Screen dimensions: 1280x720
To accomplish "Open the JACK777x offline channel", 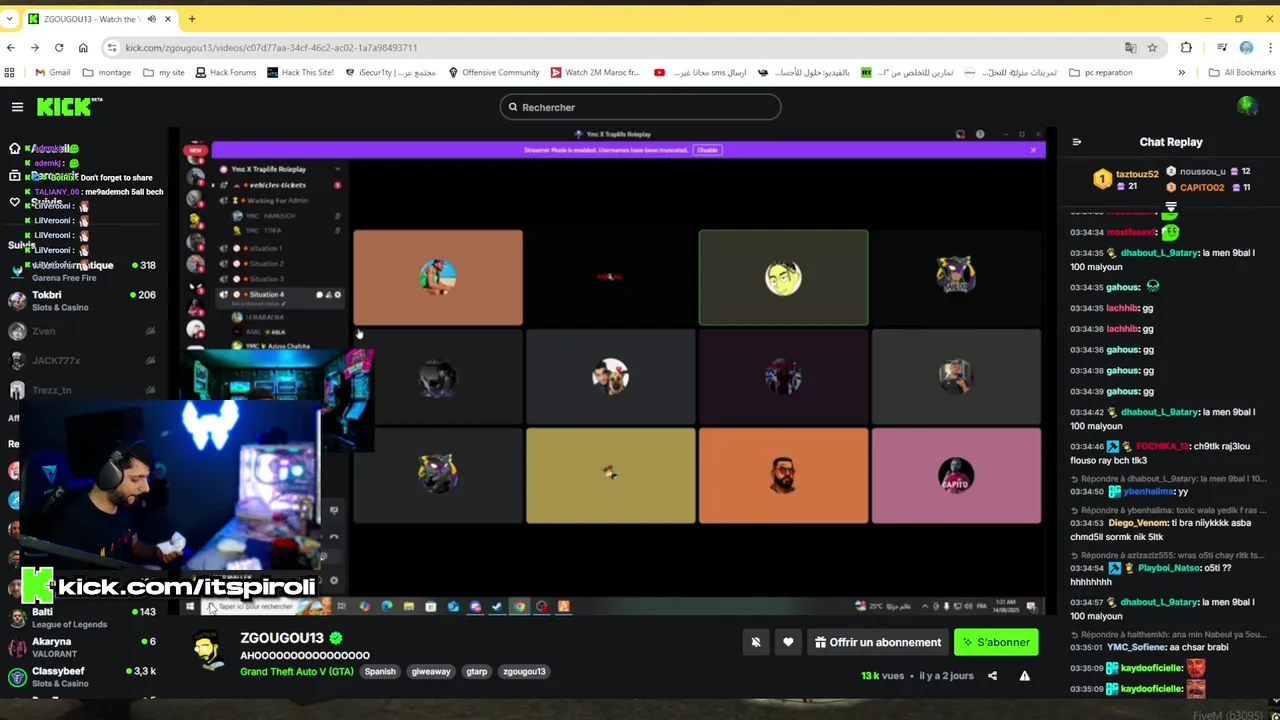I will [x=82, y=360].
